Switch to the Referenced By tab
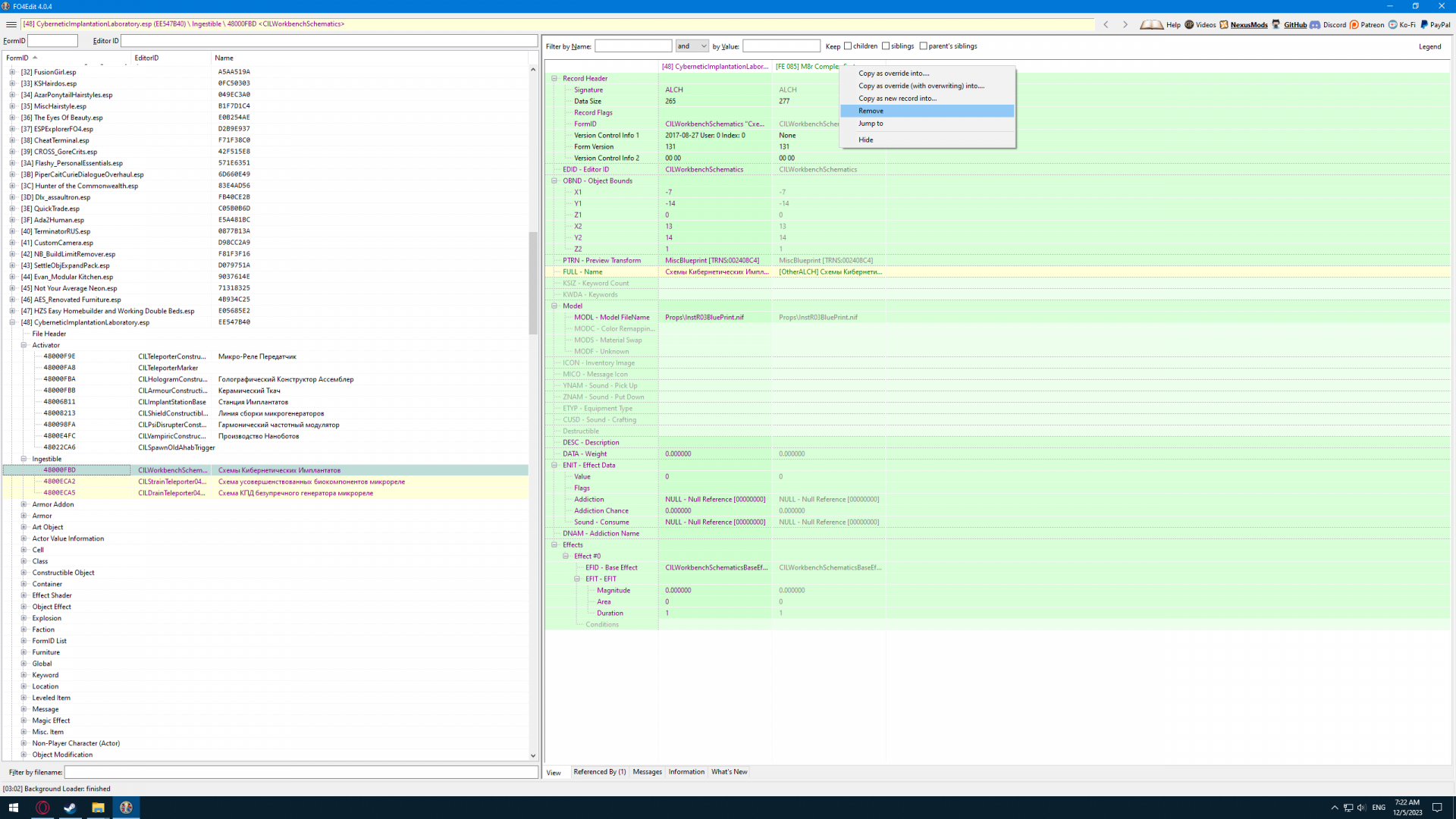The height and width of the screenshot is (819, 1456). (x=599, y=772)
